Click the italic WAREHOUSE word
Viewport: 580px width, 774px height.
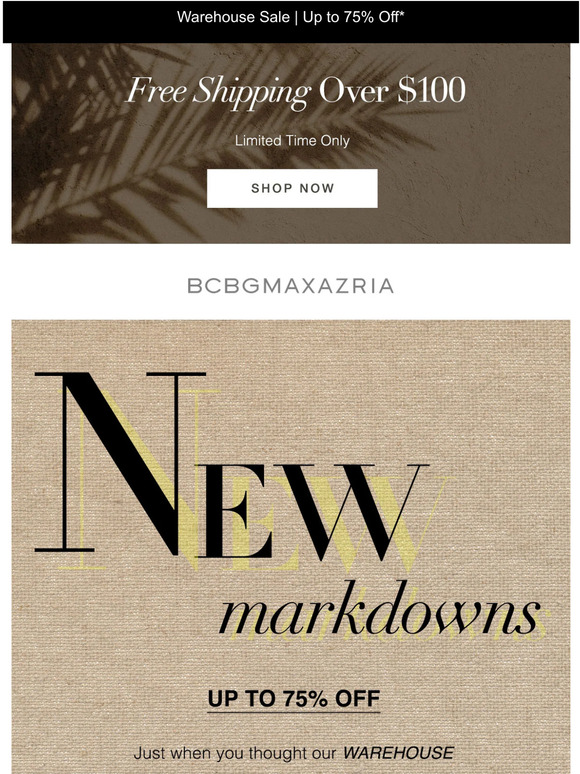(x=398, y=753)
